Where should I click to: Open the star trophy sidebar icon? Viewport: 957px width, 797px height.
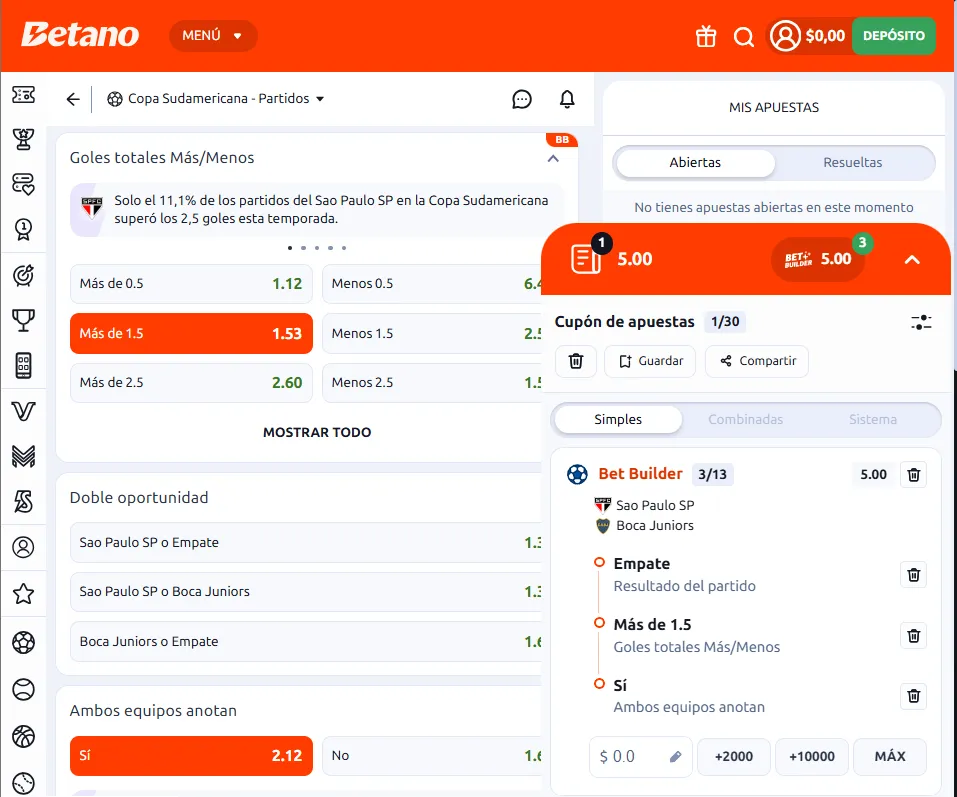(x=23, y=139)
